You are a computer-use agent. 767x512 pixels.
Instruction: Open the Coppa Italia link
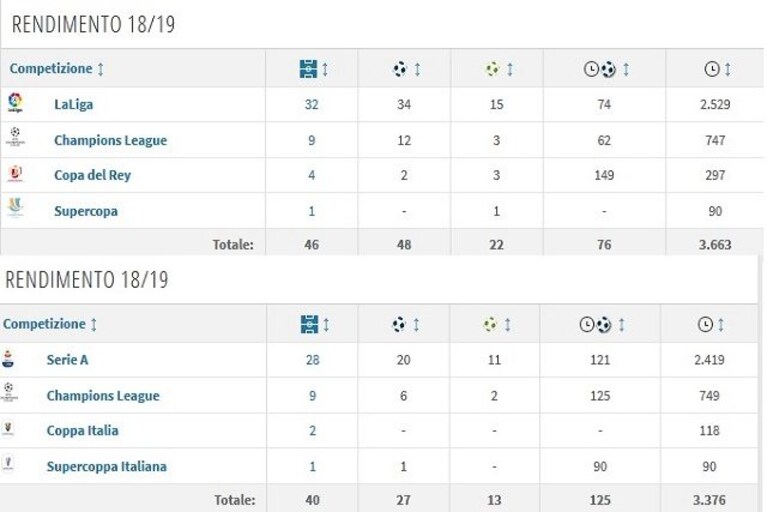[83, 430]
